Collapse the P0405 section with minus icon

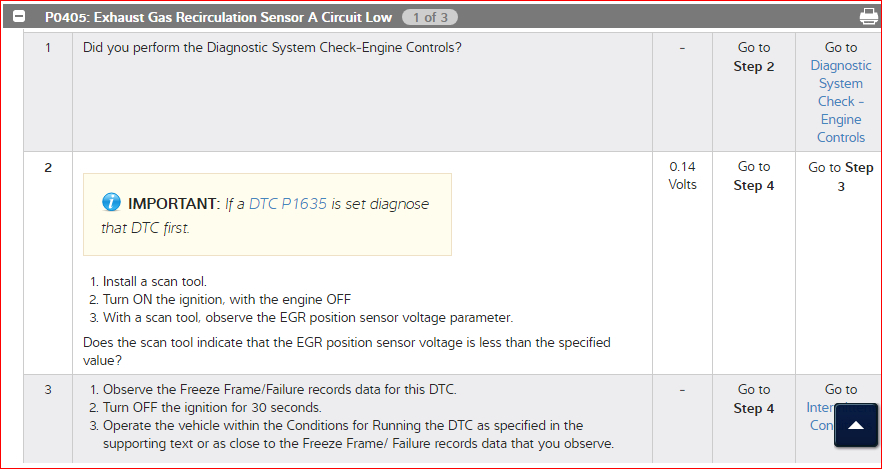click(x=18, y=18)
